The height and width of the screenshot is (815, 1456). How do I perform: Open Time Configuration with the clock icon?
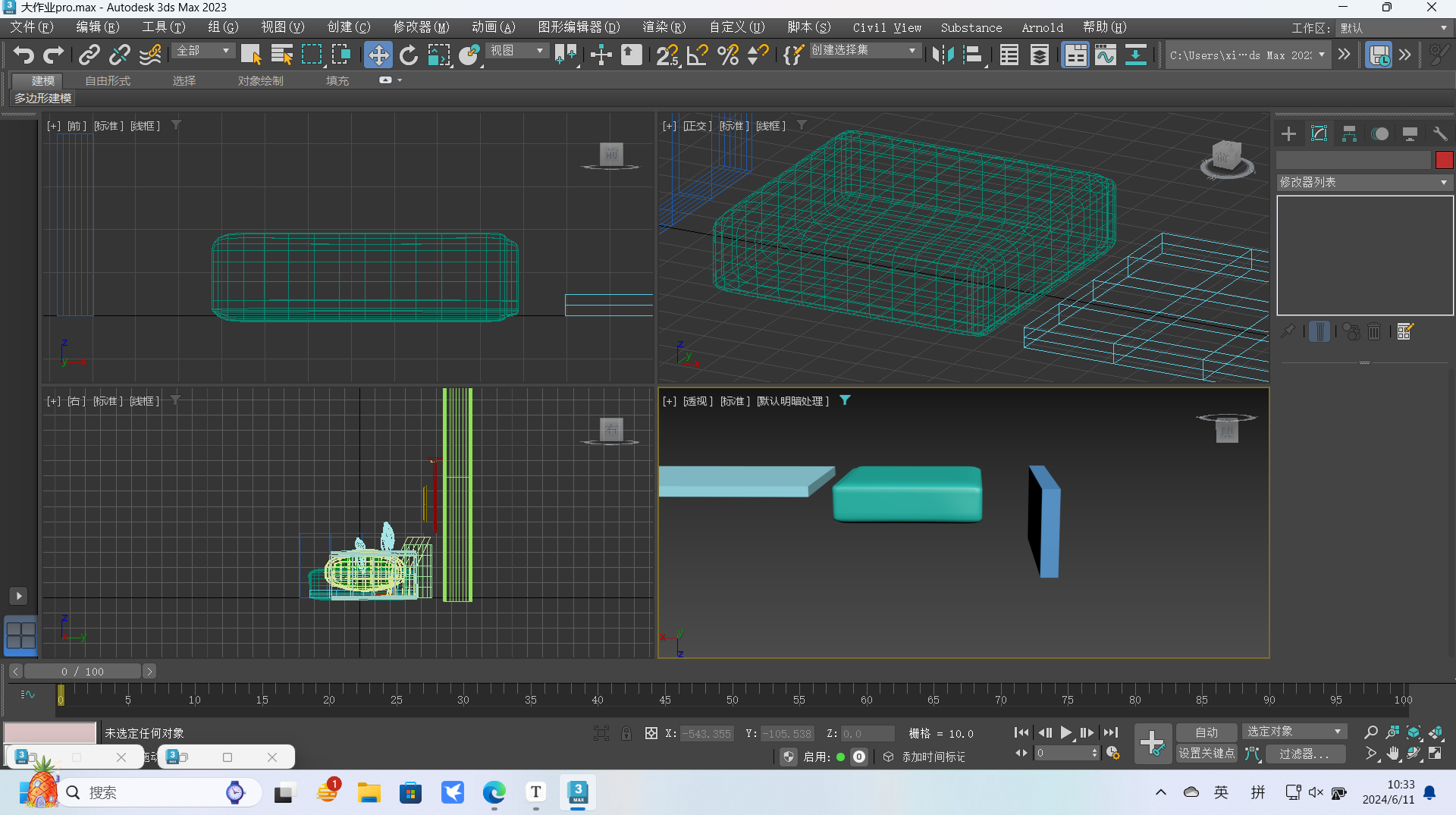[x=1113, y=754]
